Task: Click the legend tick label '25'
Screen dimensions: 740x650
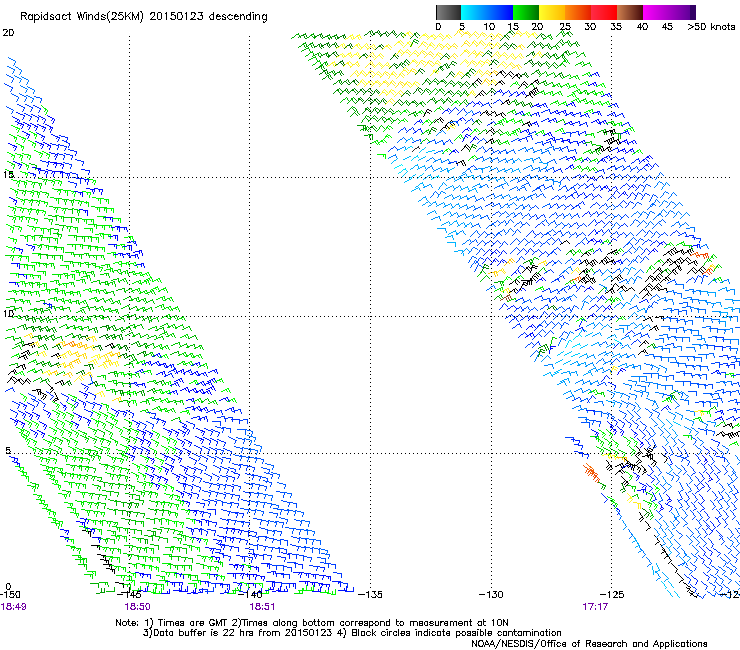Action: click(565, 27)
